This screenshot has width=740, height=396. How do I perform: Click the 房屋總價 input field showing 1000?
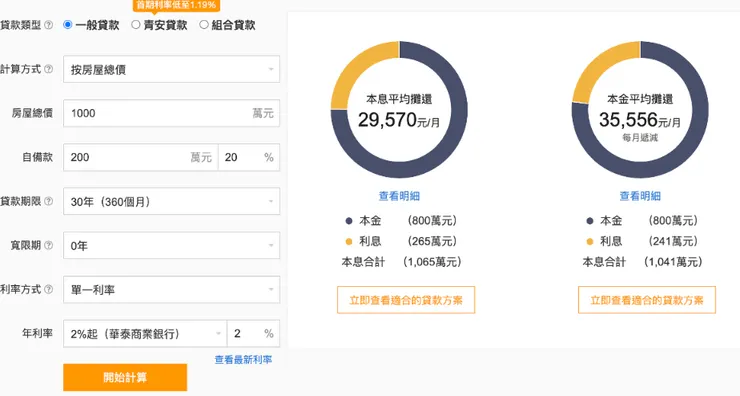click(x=171, y=113)
